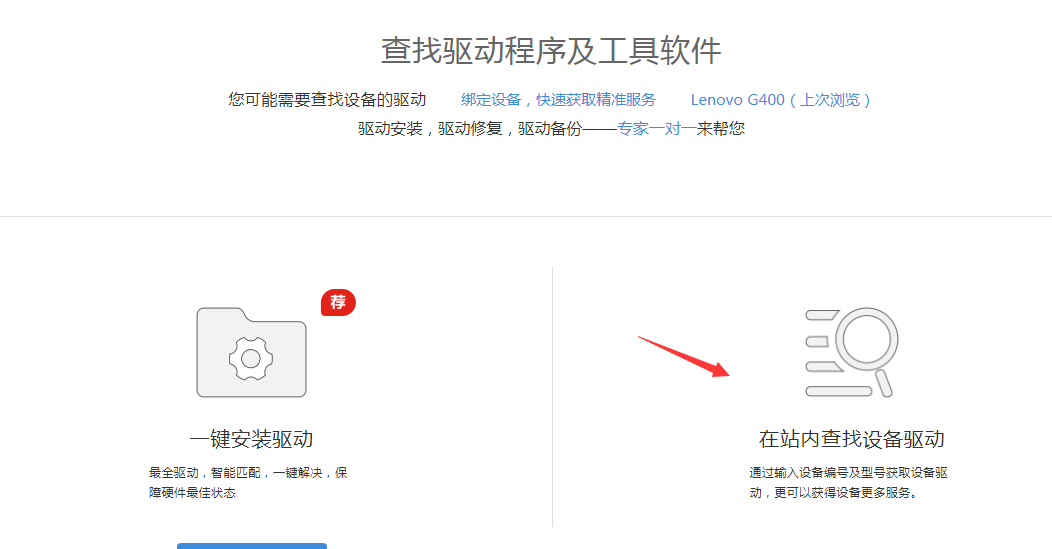Select the 在站内查找设备驱动 heading
Screen dimensions: 1052x549
tap(851, 439)
